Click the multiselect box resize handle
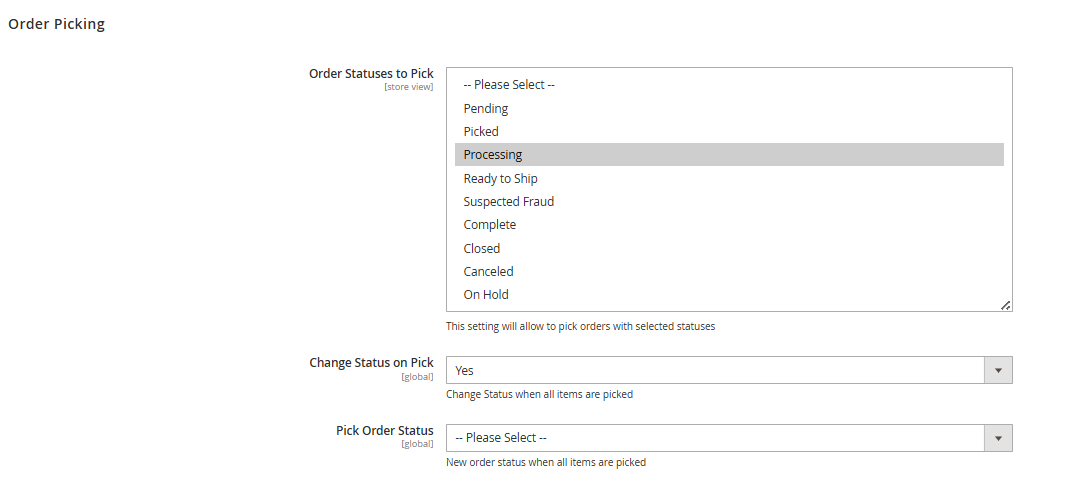The height and width of the screenshot is (482, 1067). tap(1005, 305)
